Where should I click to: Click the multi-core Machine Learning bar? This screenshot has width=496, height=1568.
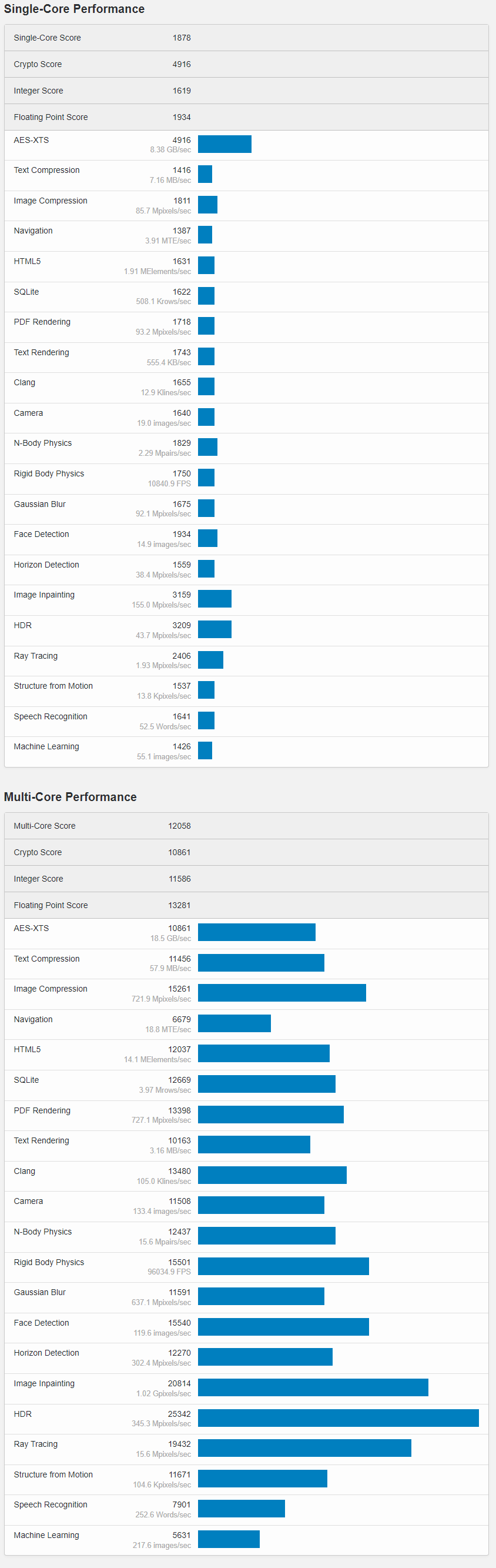[229, 1539]
